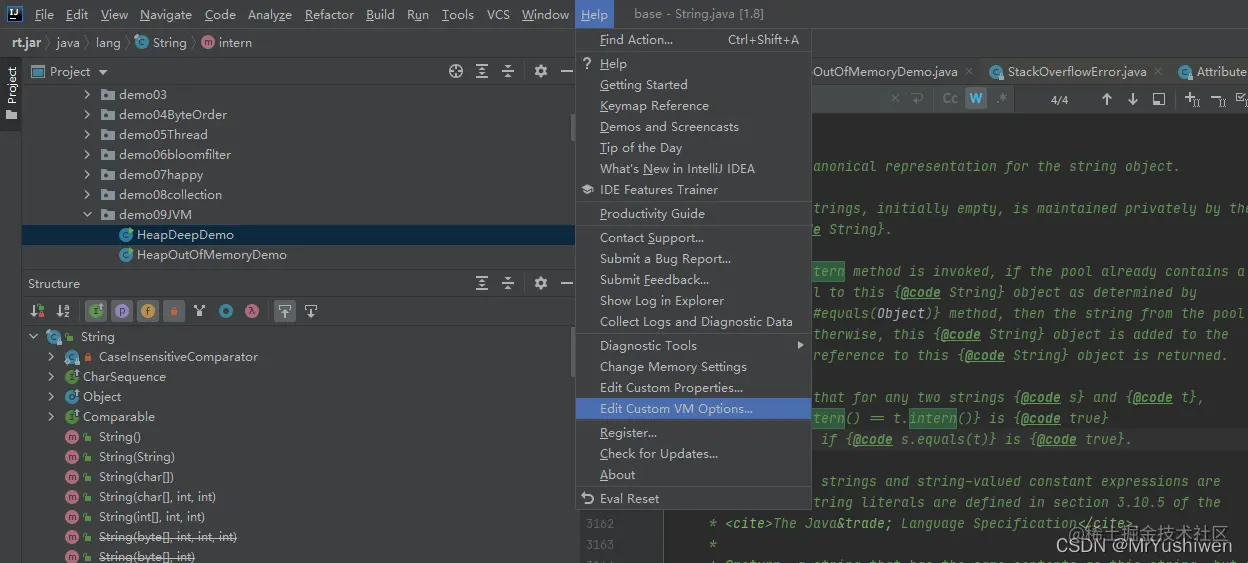1248x563 pixels.
Task: Open the VCS menu
Action: [x=498, y=14]
